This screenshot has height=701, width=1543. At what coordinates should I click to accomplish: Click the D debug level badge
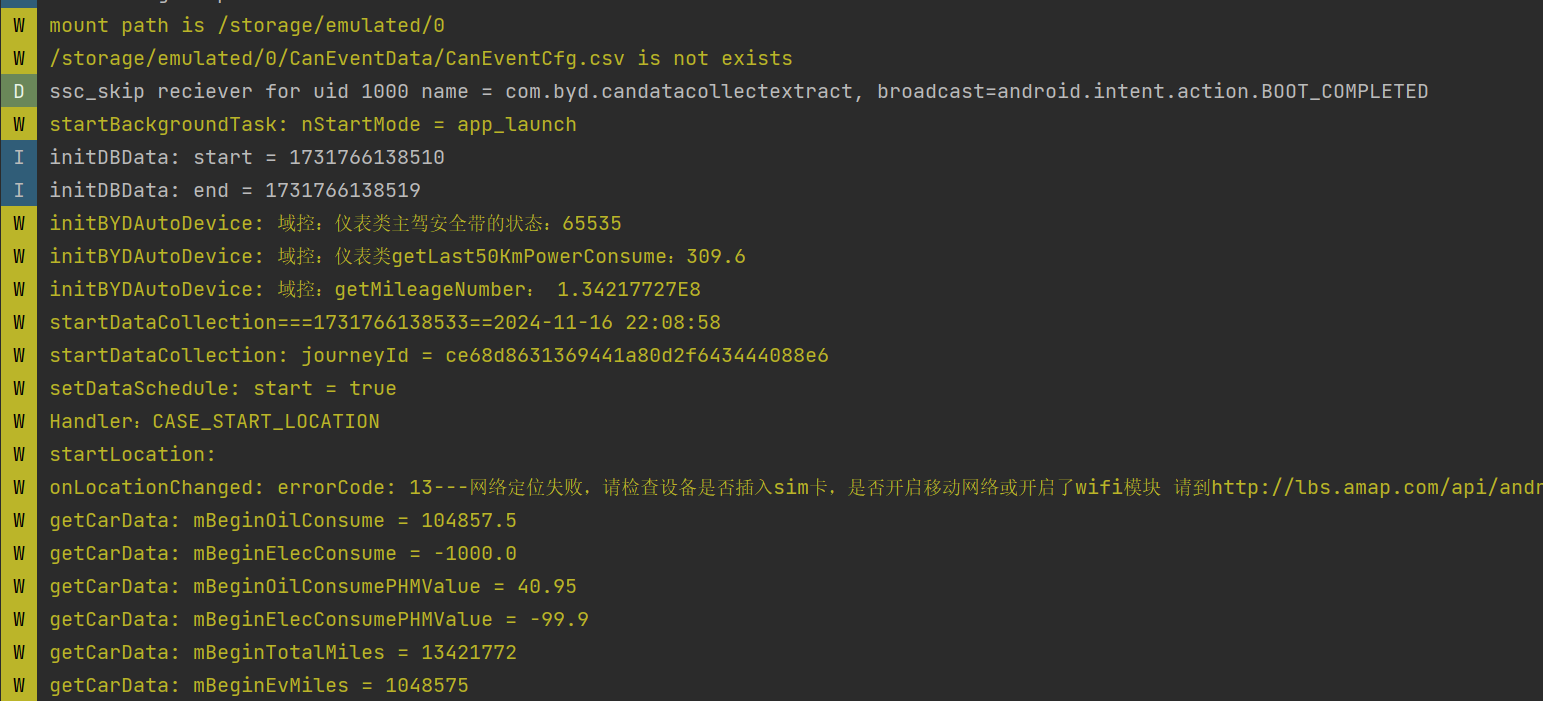pyautogui.click(x=18, y=92)
